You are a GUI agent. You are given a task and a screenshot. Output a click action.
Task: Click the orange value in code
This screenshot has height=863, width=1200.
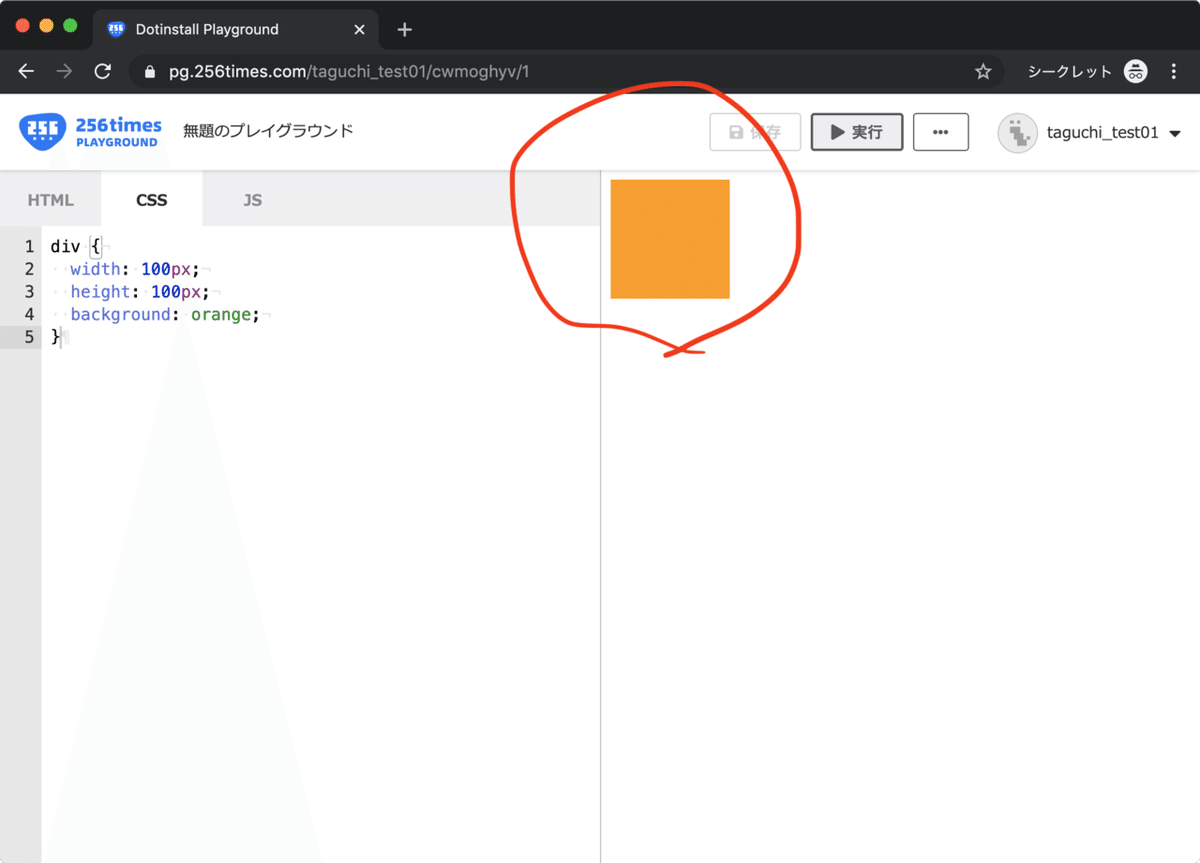point(221,314)
